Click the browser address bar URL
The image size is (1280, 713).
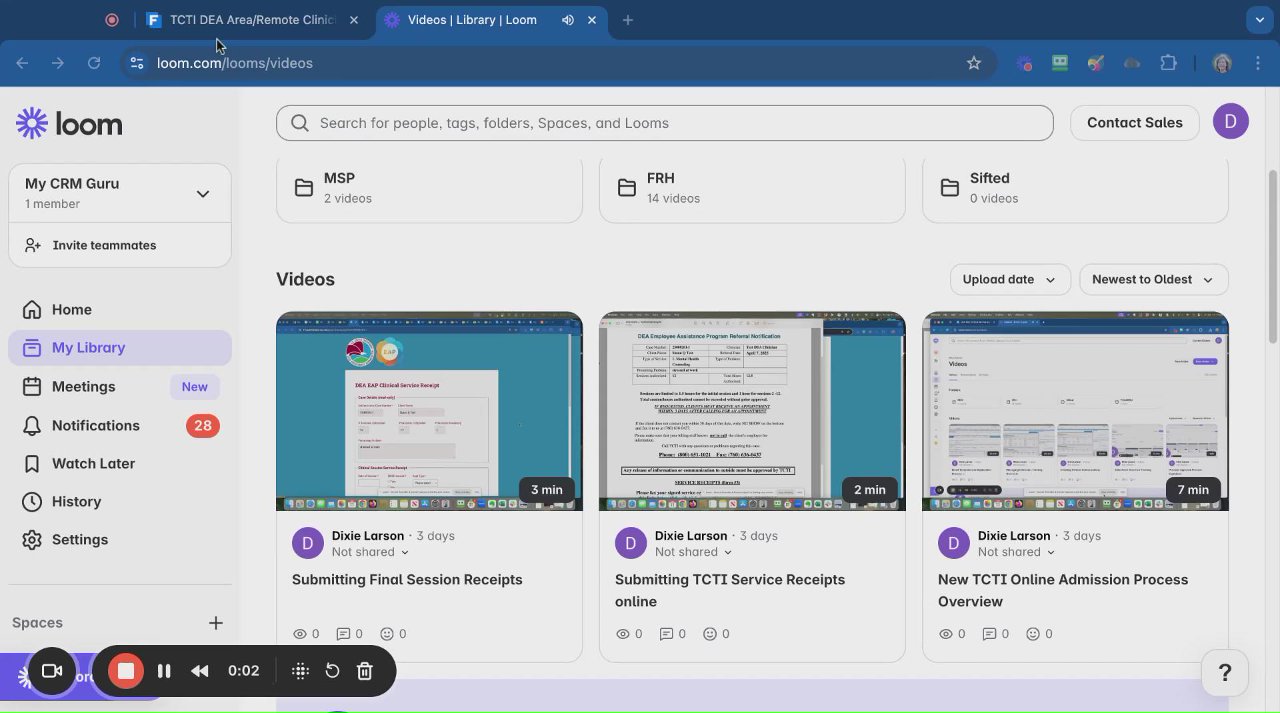235,63
